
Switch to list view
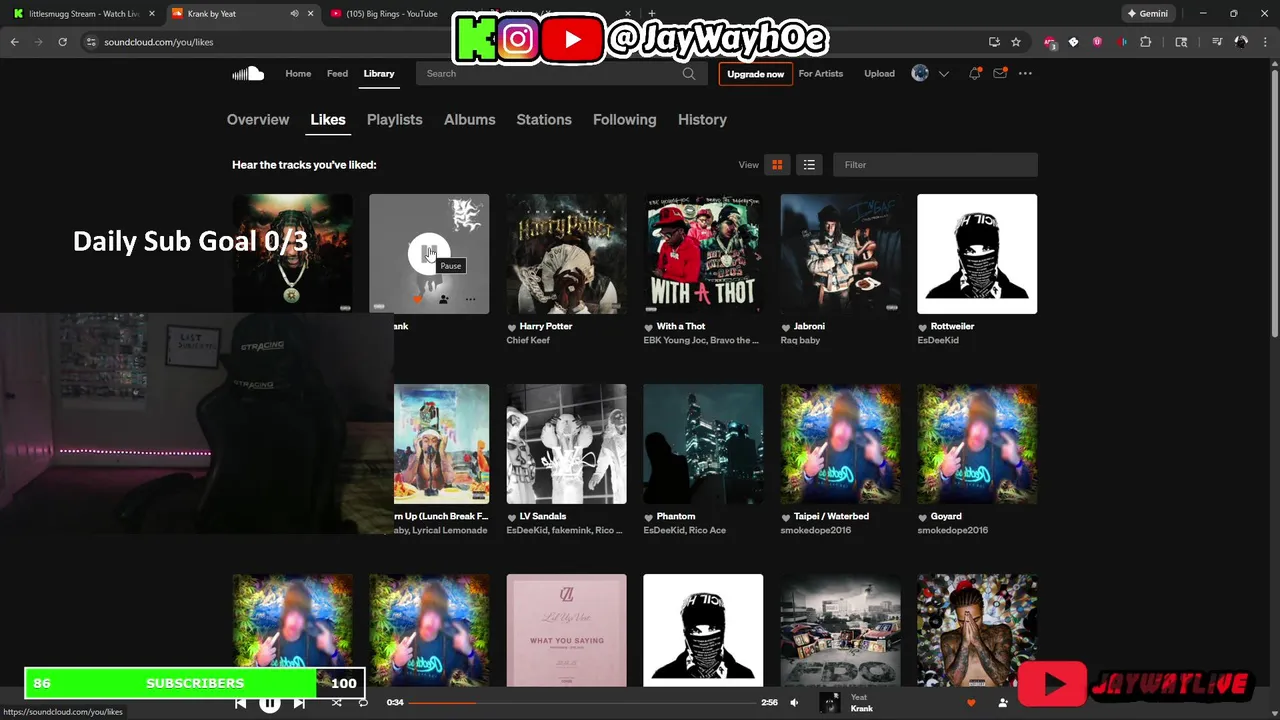[x=809, y=165]
